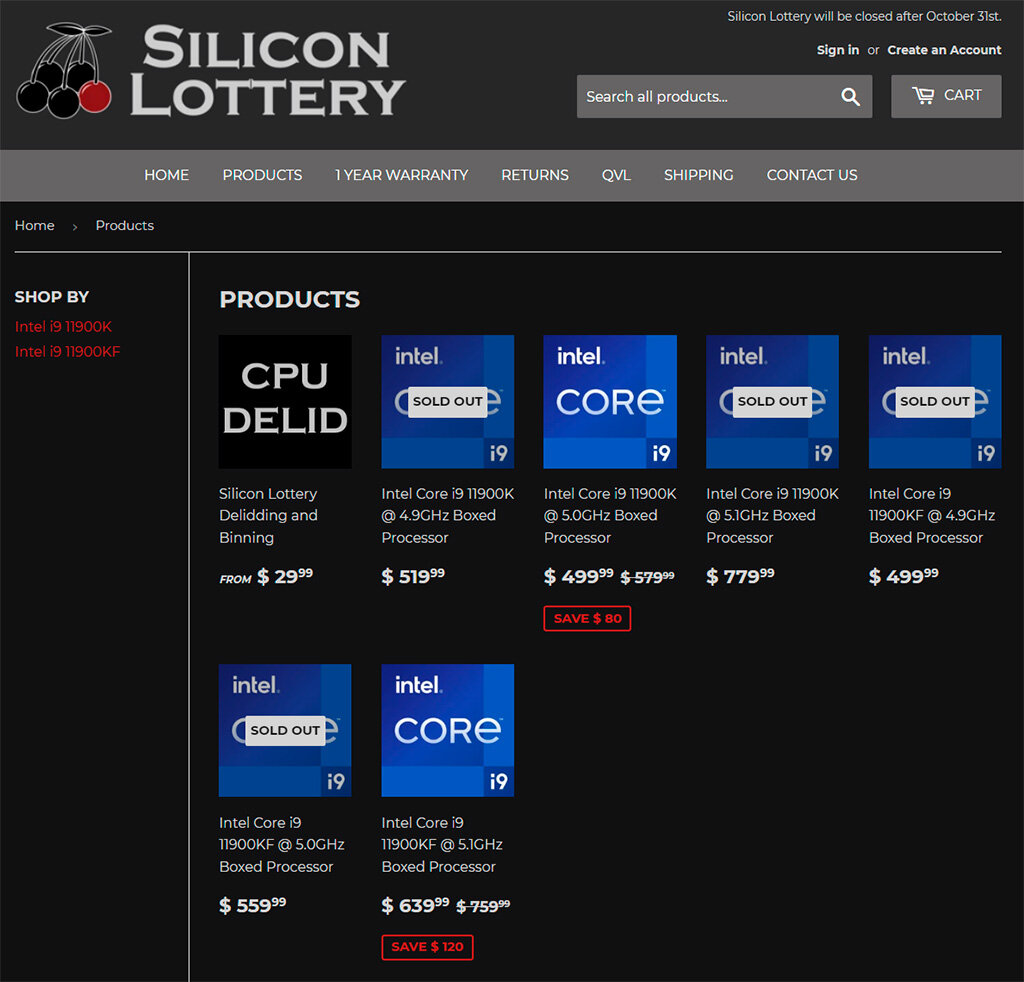Click the PRODUCTS page heading
The image size is (1024, 982).
pyautogui.click(x=289, y=299)
